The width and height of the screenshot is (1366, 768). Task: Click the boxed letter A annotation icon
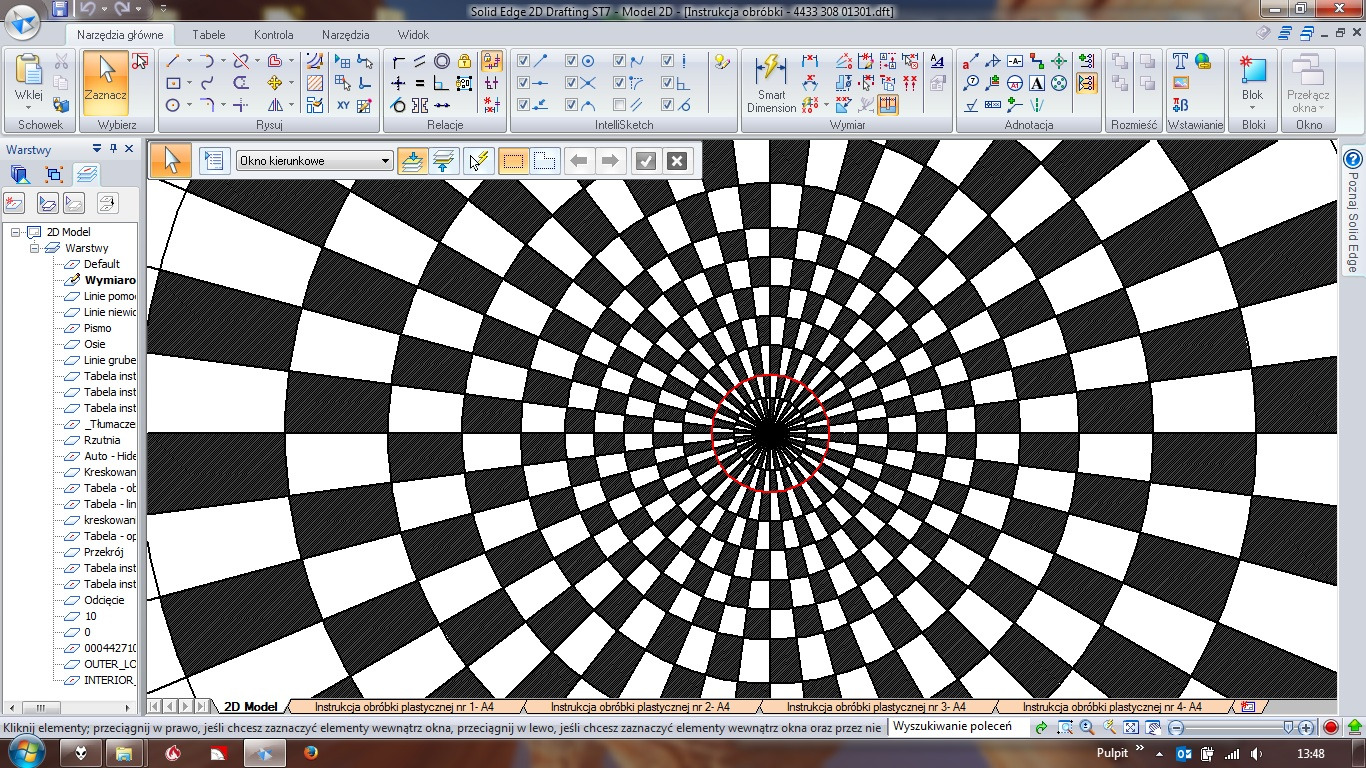pos(1037,83)
